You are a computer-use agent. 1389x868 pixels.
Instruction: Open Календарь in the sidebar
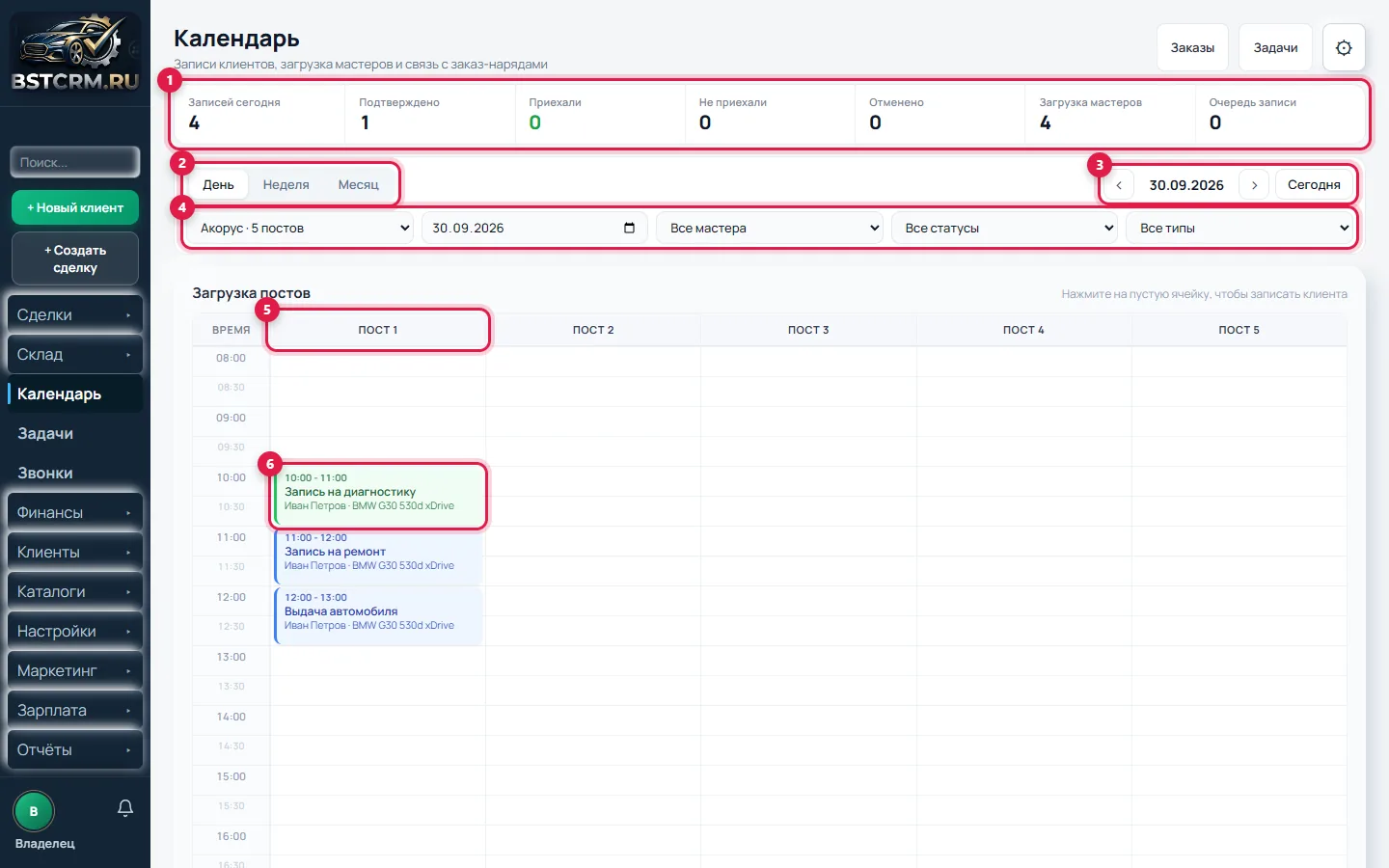pos(75,394)
